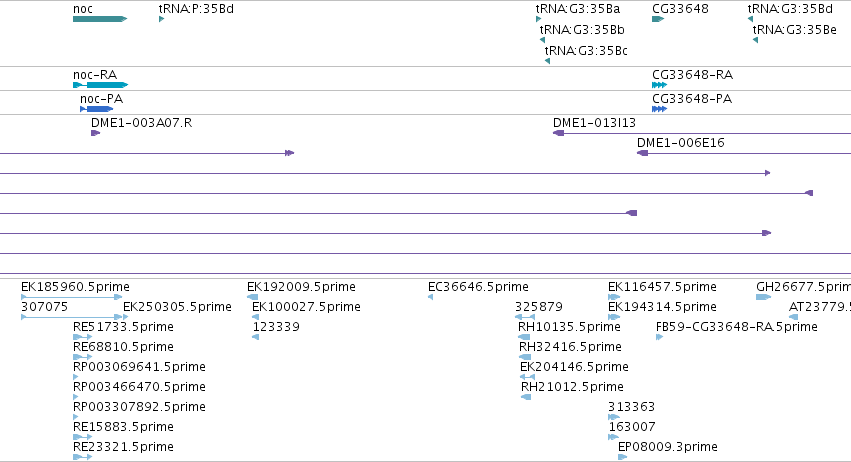The height and width of the screenshot is (462, 851).
Task: Open the DME1-006E16 clone label
Action: 681,143
